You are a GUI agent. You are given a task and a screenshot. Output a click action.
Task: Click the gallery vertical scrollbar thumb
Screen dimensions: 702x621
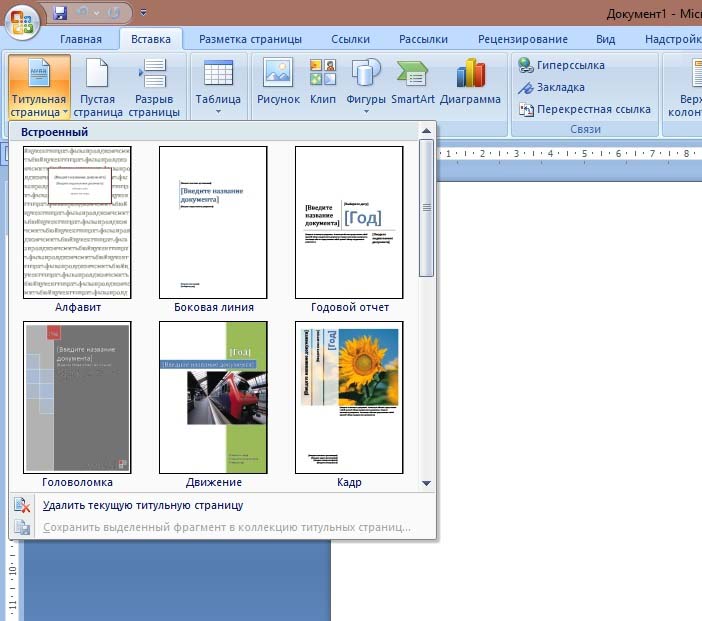[x=426, y=208]
